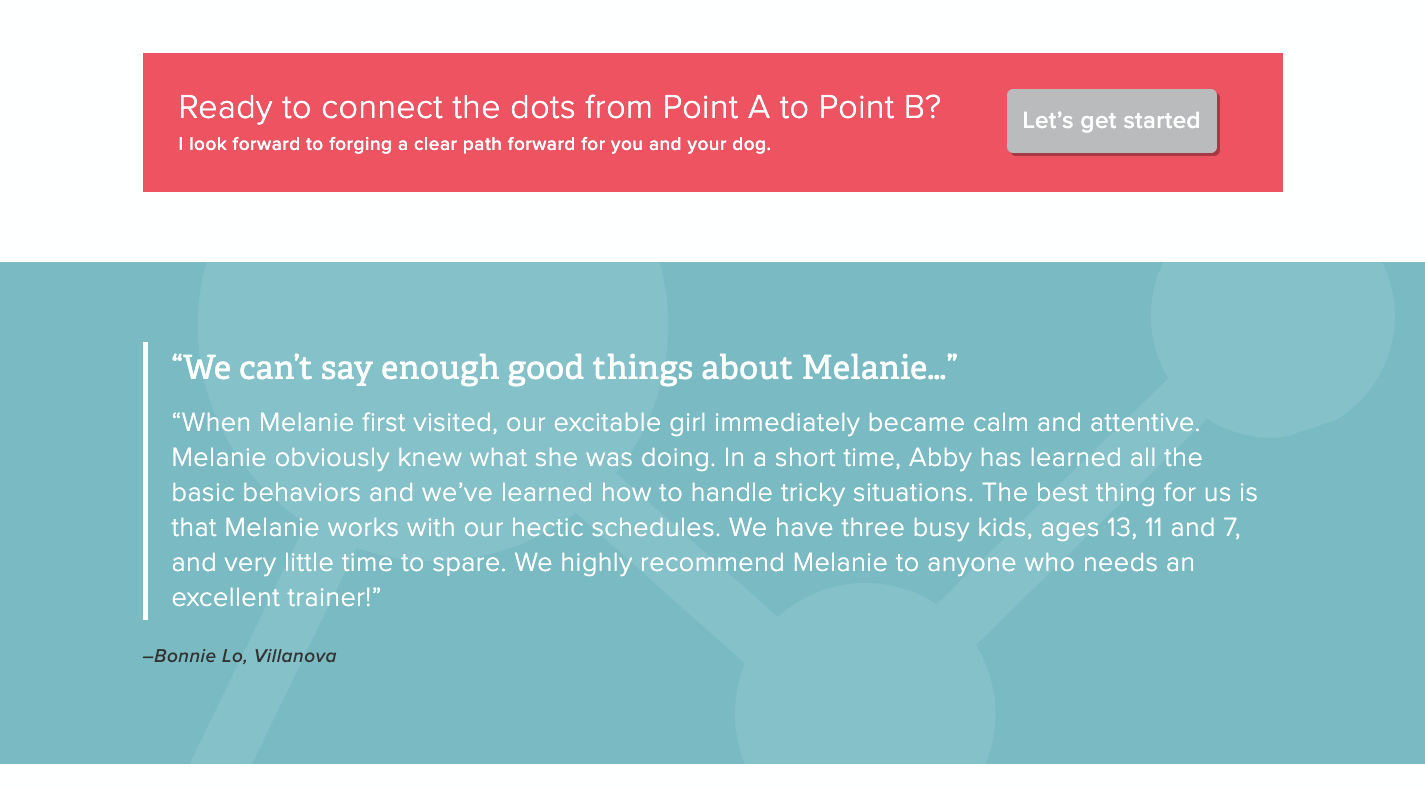Click the "Let's get started" button
The width and height of the screenshot is (1425, 789).
coord(1111,121)
